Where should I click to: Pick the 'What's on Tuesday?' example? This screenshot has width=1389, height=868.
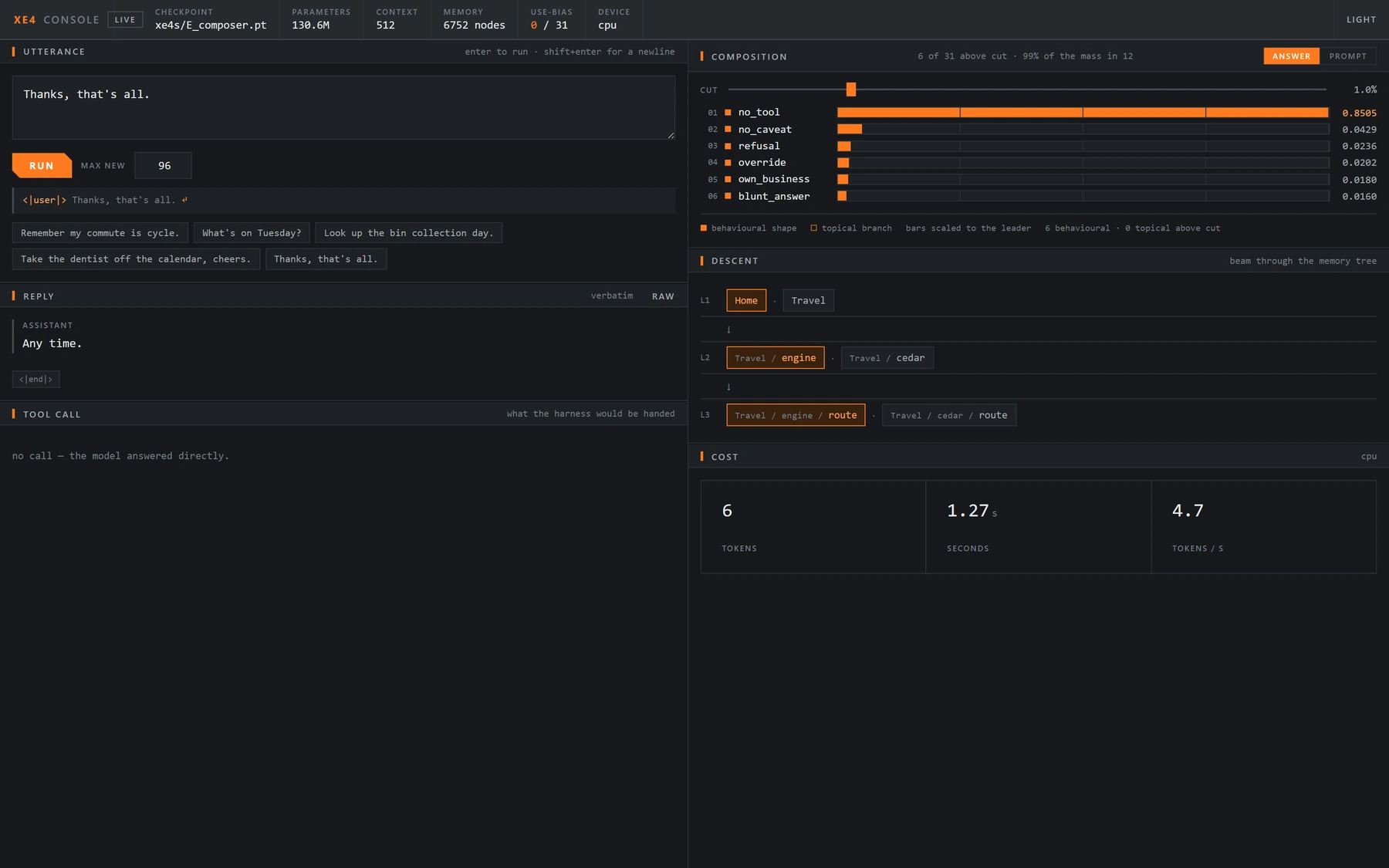click(252, 233)
